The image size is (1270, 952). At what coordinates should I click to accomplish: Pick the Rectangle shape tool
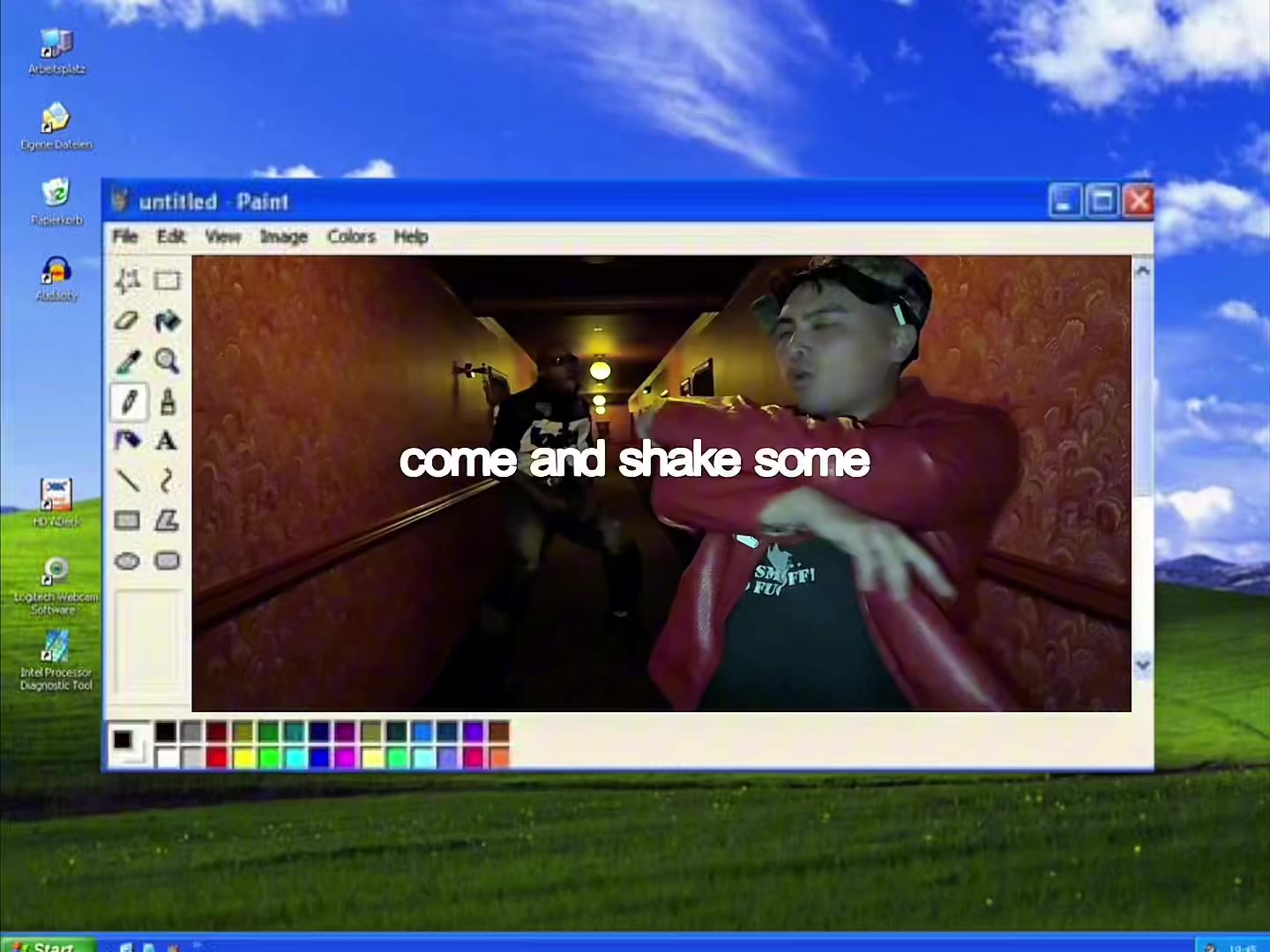point(128,520)
